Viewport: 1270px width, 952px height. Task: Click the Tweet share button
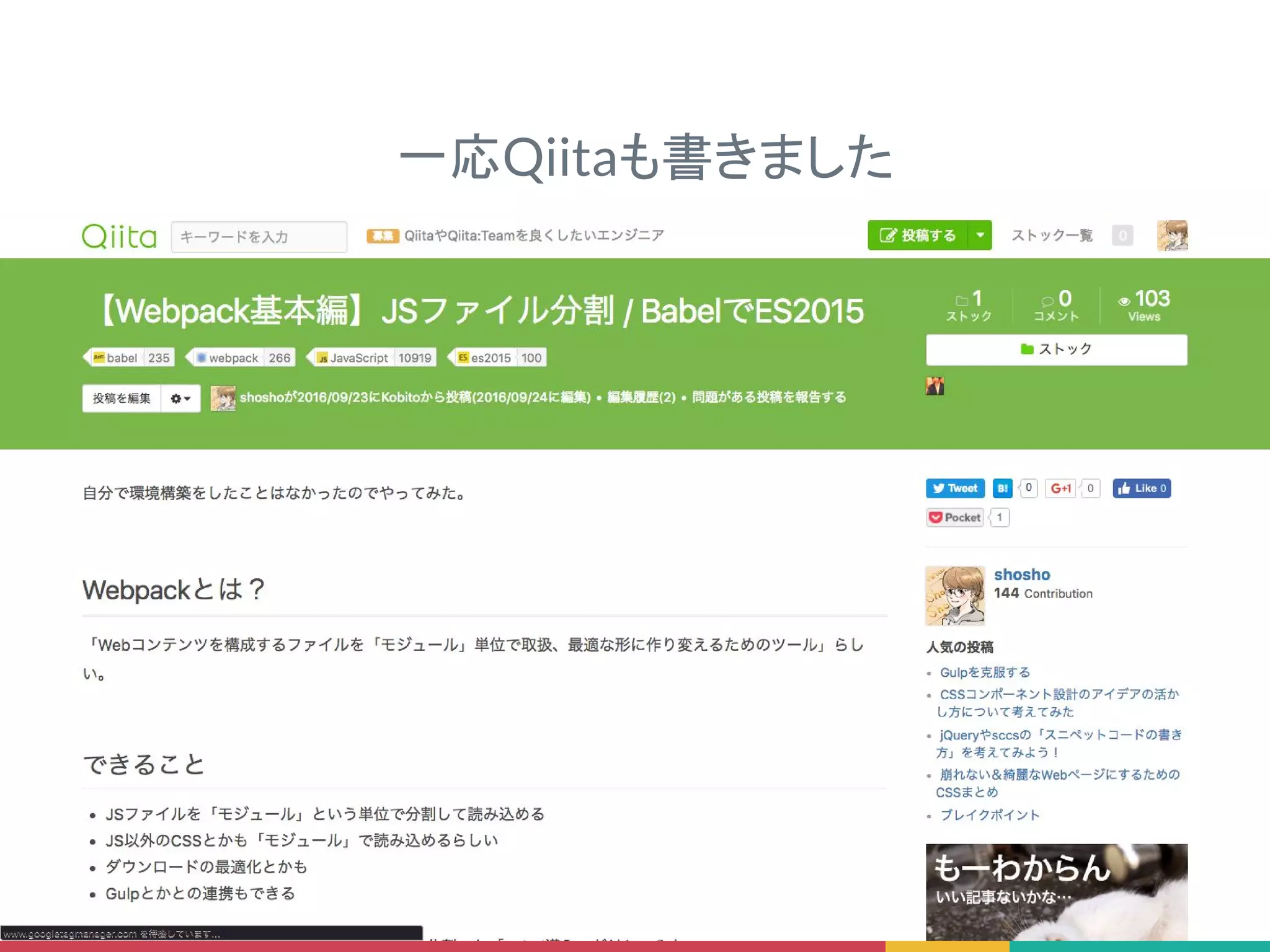[955, 488]
